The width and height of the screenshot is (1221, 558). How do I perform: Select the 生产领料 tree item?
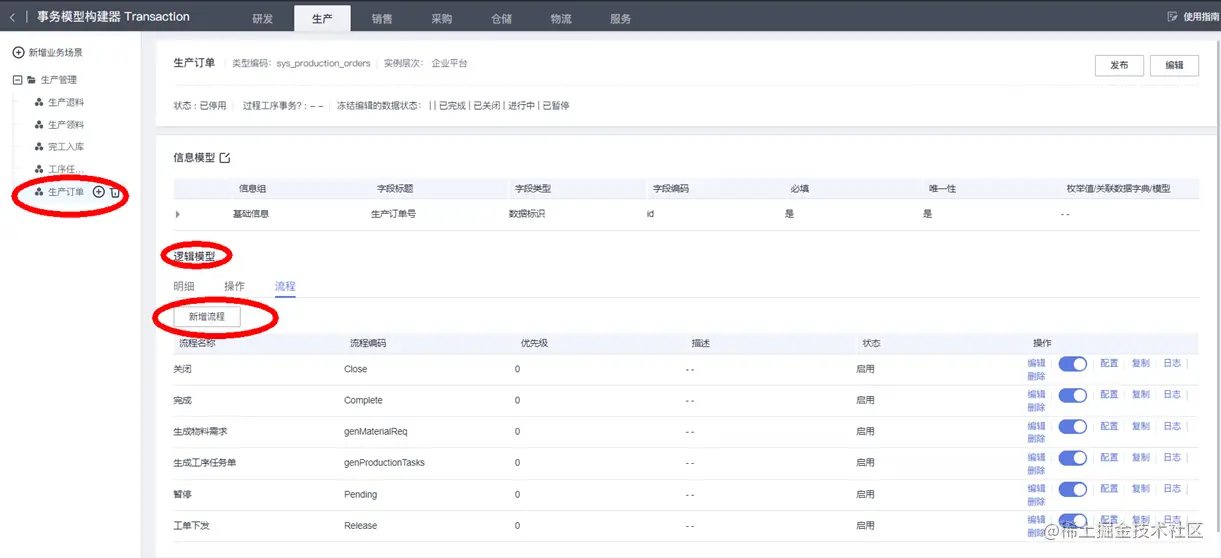click(x=59, y=125)
